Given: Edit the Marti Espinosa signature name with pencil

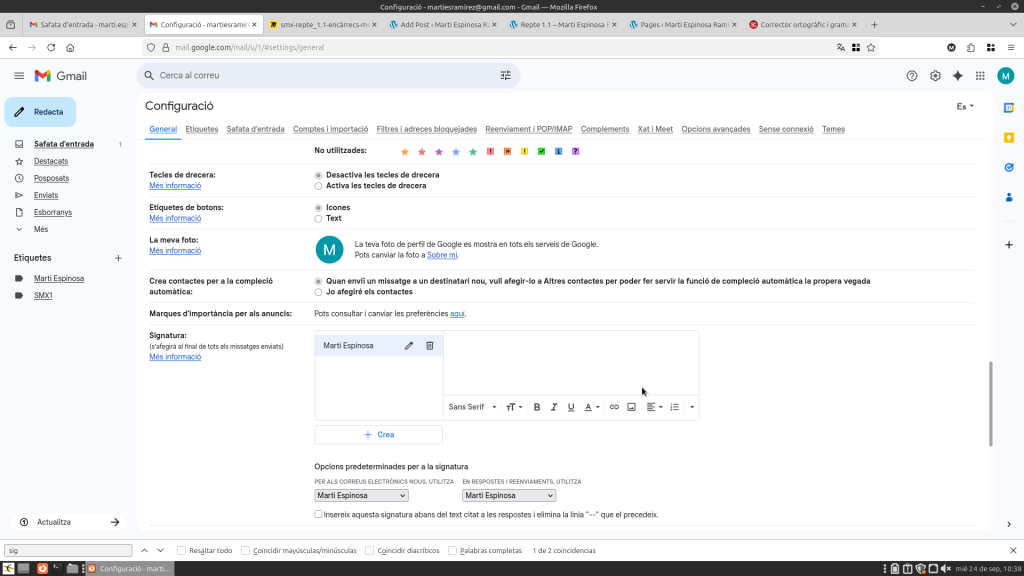Looking at the screenshot, I should coord(408,346).
